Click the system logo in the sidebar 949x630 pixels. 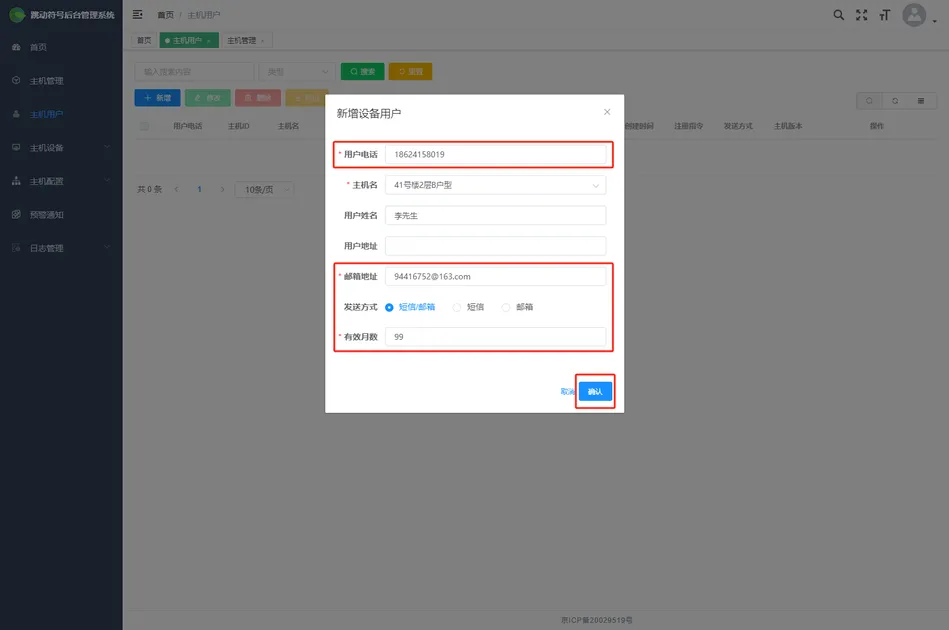(17, 15)
